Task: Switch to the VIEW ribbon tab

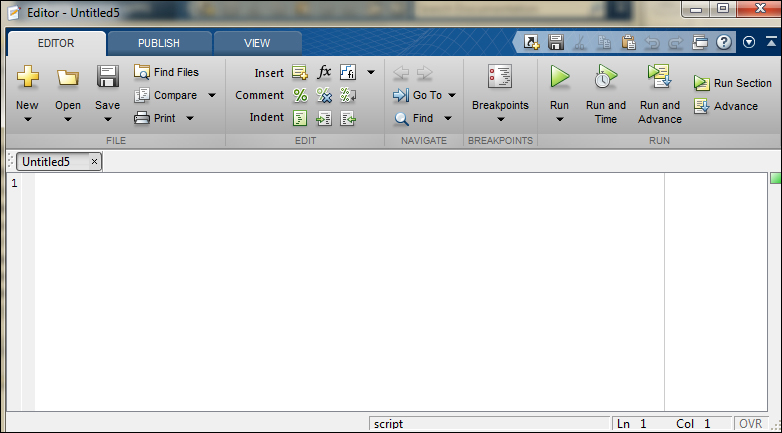Action: pos(257,43)
